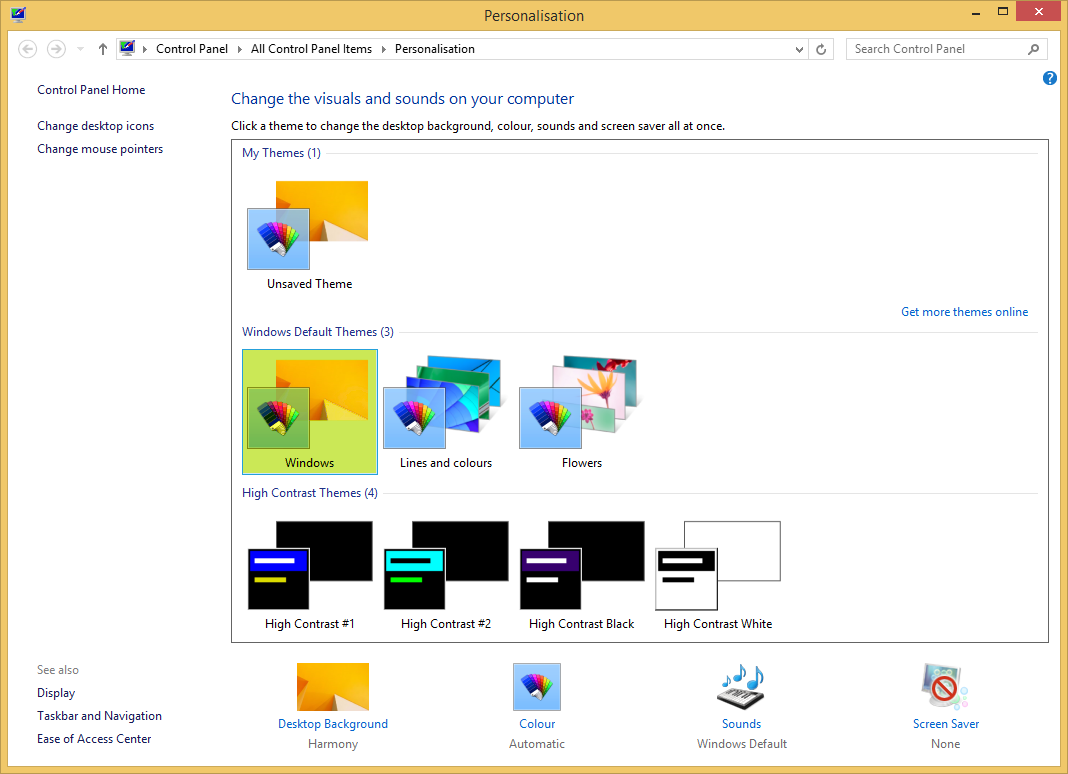Click the Refresh icon in address bar
The height and width of the screenshot is (774, 1068).
[821, 48]
